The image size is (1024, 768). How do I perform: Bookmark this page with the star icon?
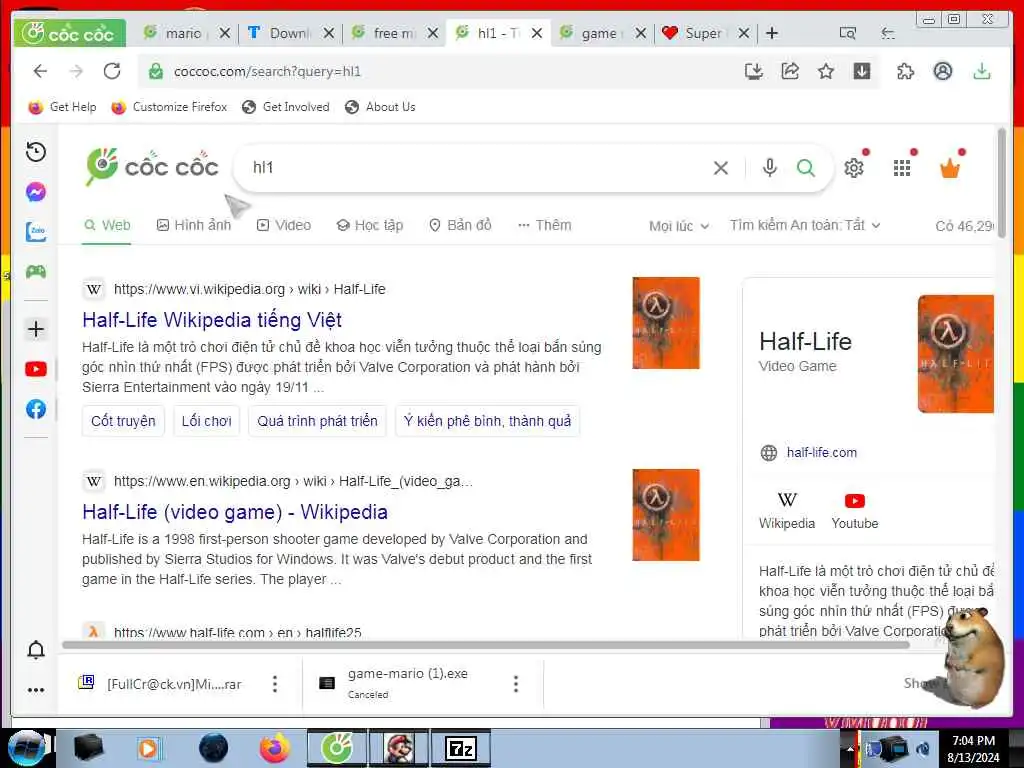[x=826, y=71]
